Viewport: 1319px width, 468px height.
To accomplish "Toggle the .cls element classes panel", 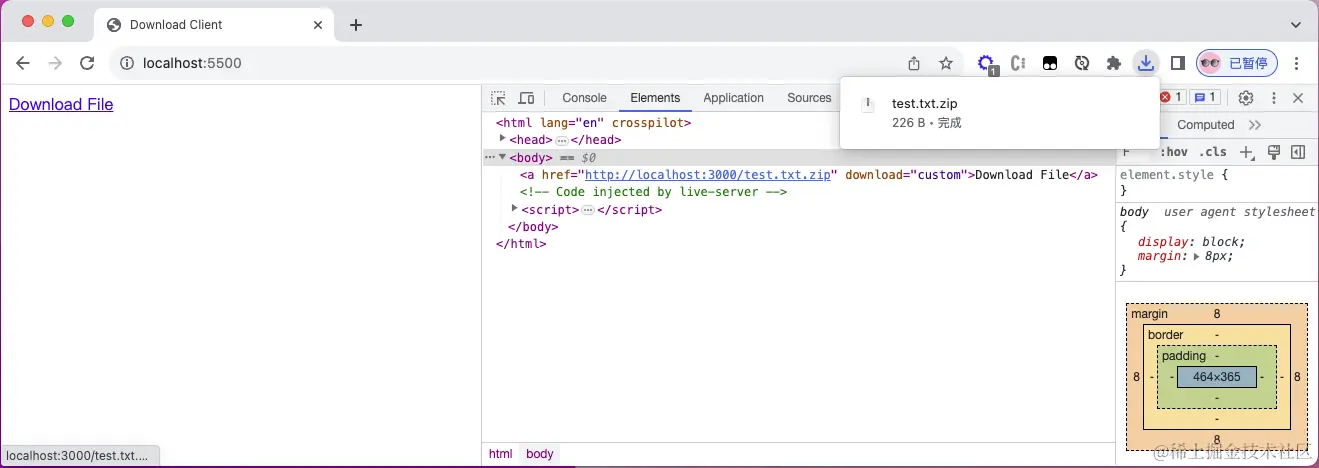I will coord(1213,152).
